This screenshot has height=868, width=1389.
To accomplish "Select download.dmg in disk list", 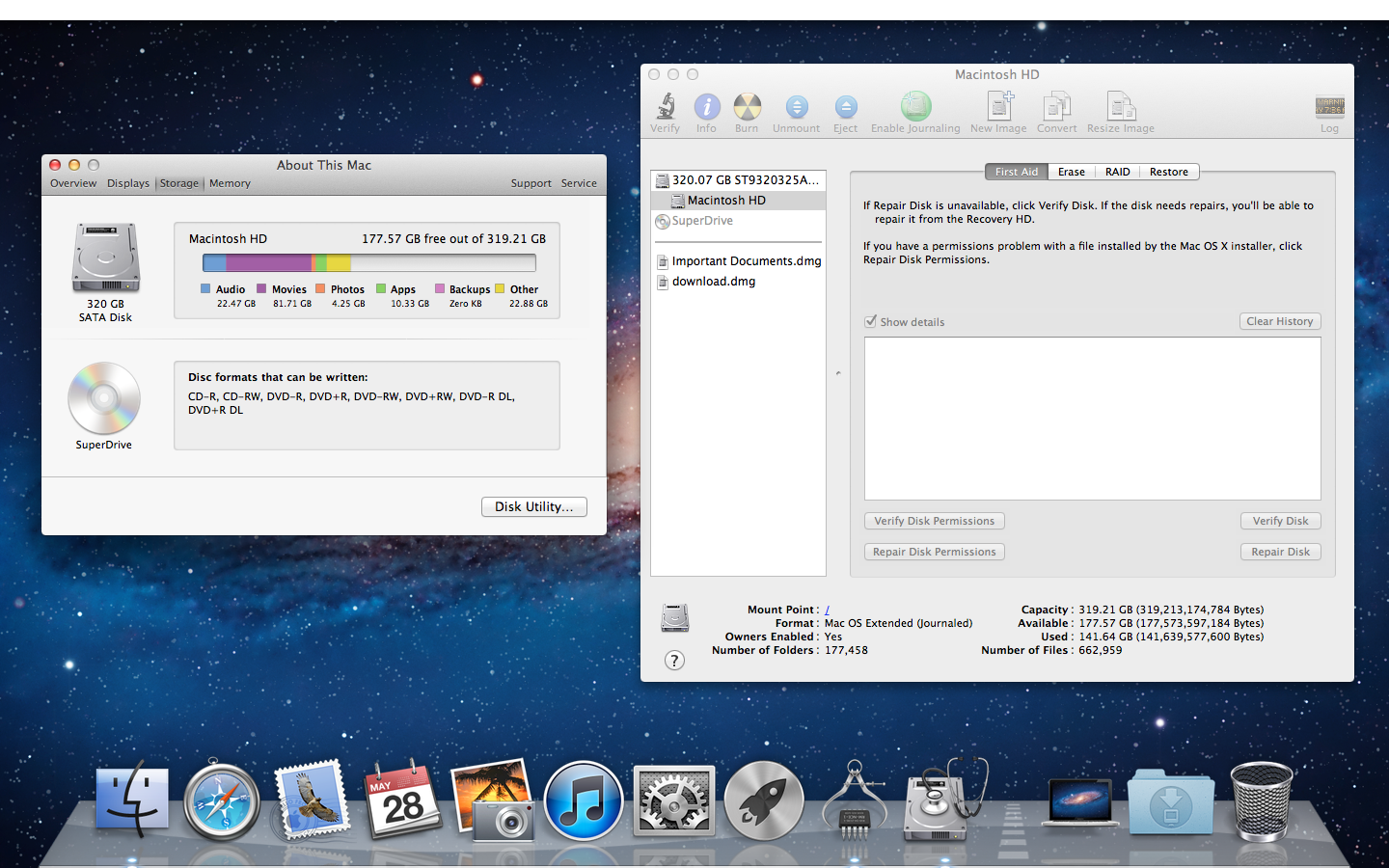I will 713,282.
